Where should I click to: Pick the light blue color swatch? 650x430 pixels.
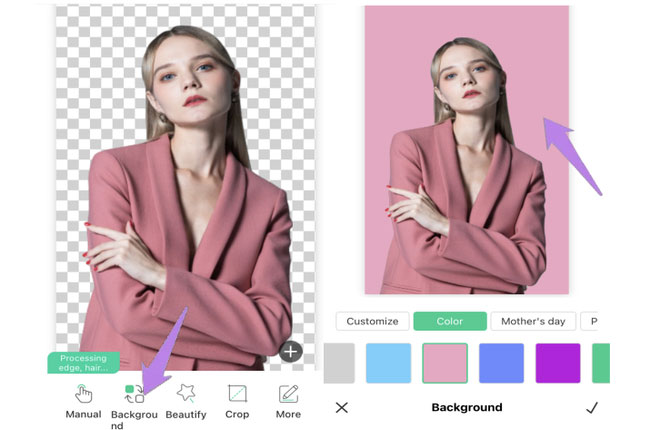pos(388,363)
